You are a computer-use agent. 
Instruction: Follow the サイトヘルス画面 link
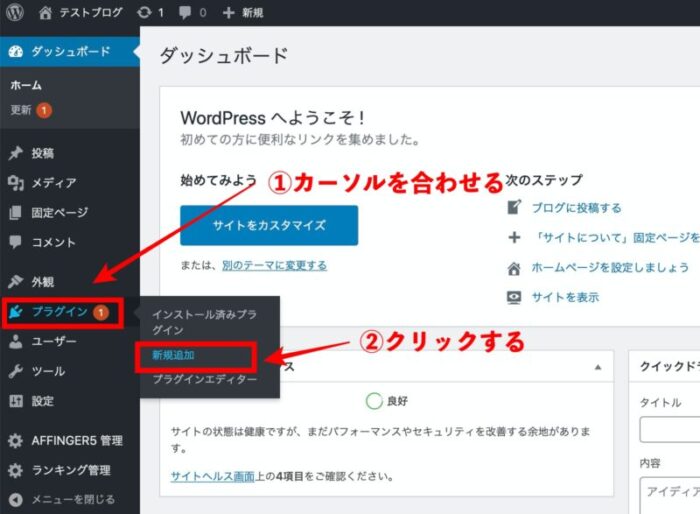(212, 476)
